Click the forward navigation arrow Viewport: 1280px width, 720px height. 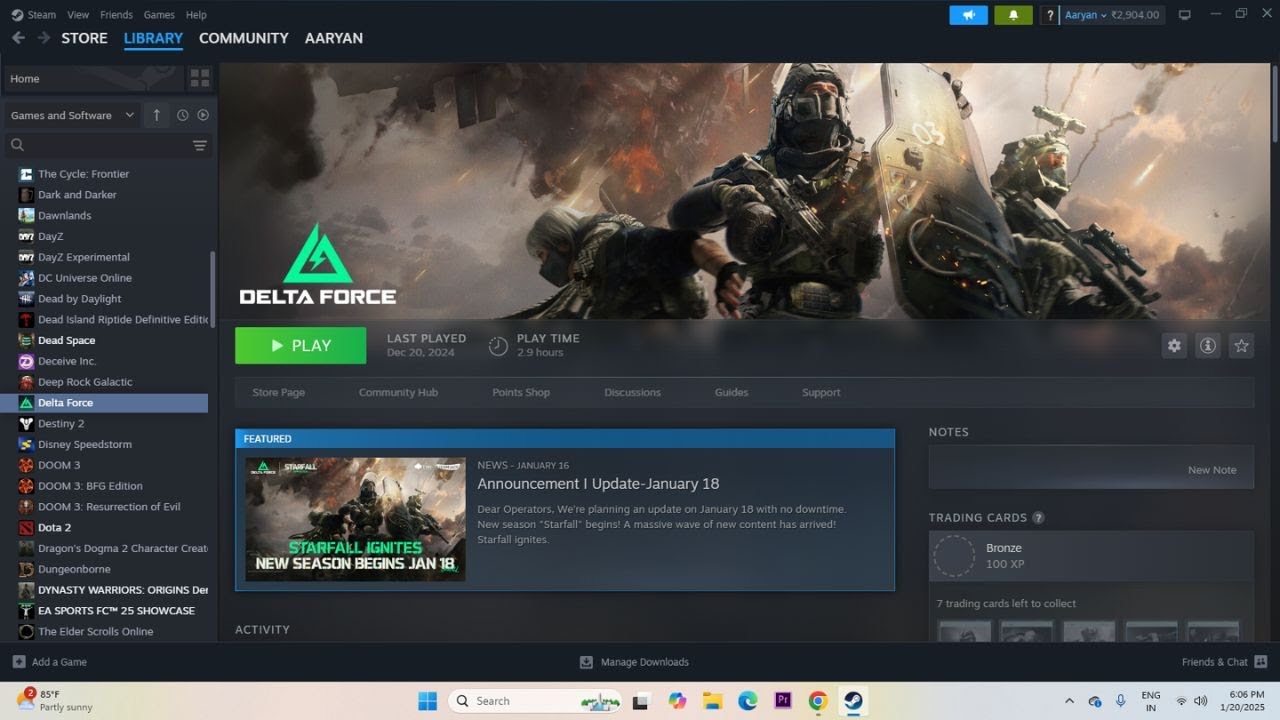[x=43, y=38]
